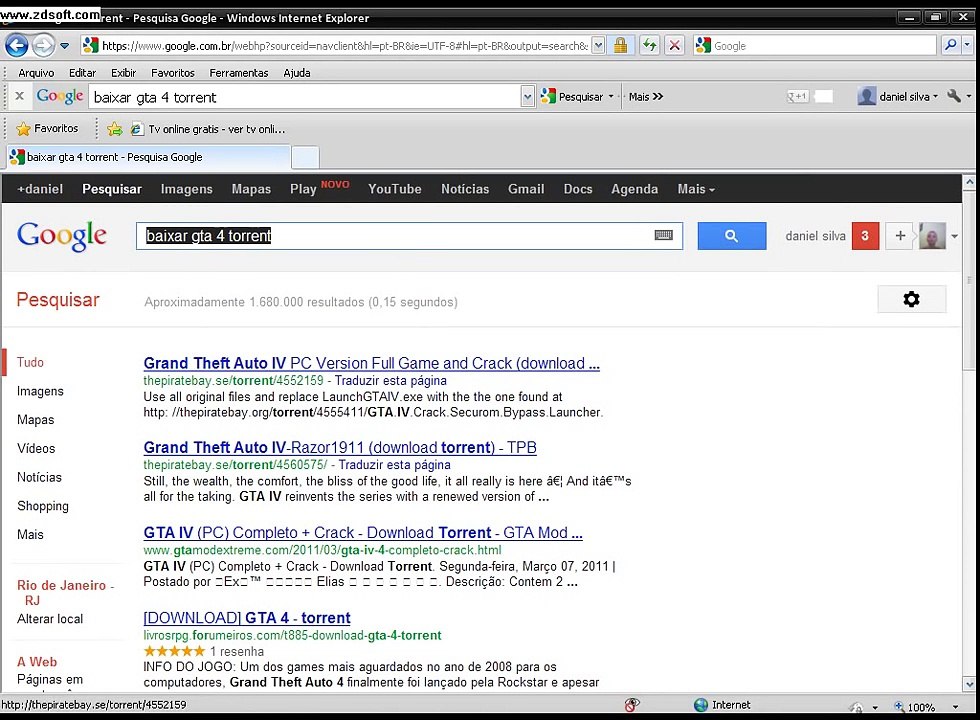Click the page scrollbar down arrow
980x720 pixels.
click(969, 683)
